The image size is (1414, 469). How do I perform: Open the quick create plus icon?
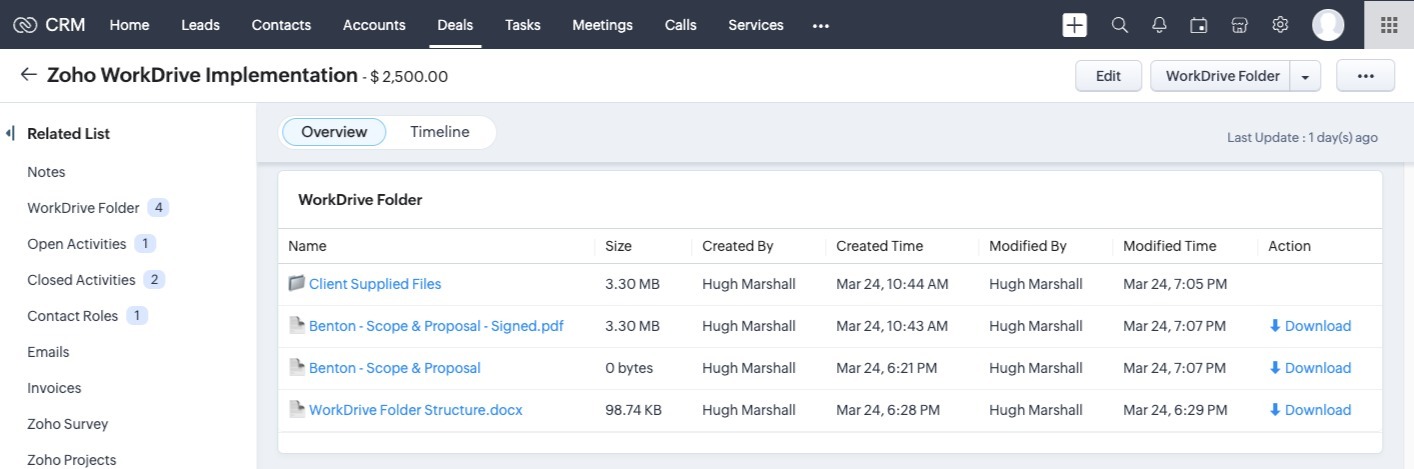[1075, 25]
